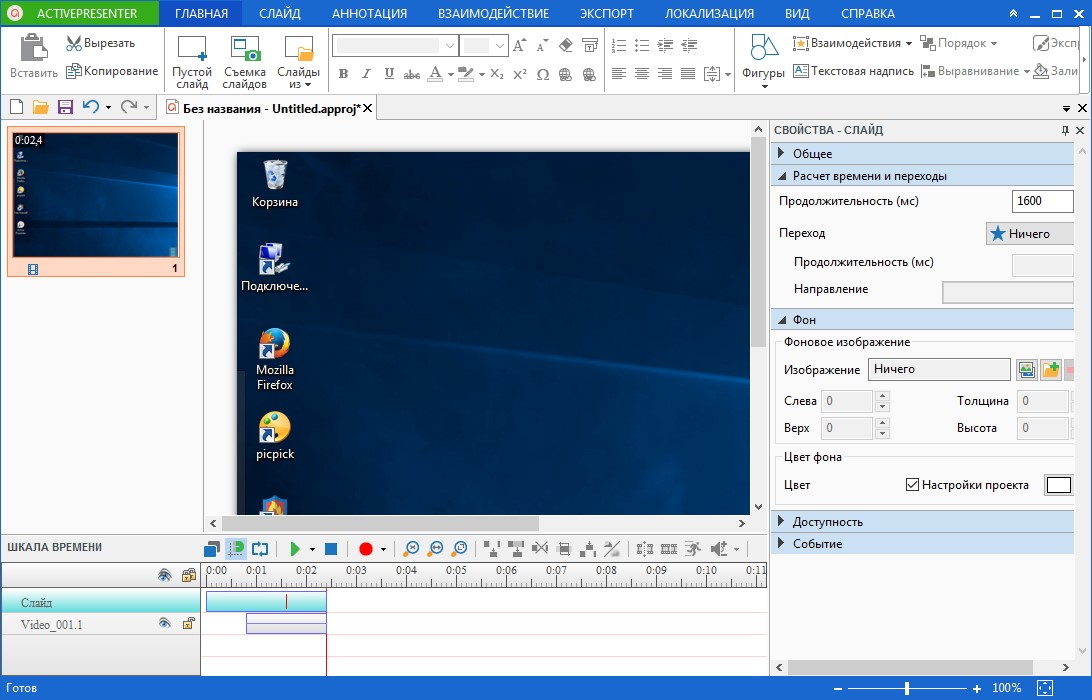Click the Текстовая надпись button
Viewport: 1092px width, 700px height.
pos(853,71)
